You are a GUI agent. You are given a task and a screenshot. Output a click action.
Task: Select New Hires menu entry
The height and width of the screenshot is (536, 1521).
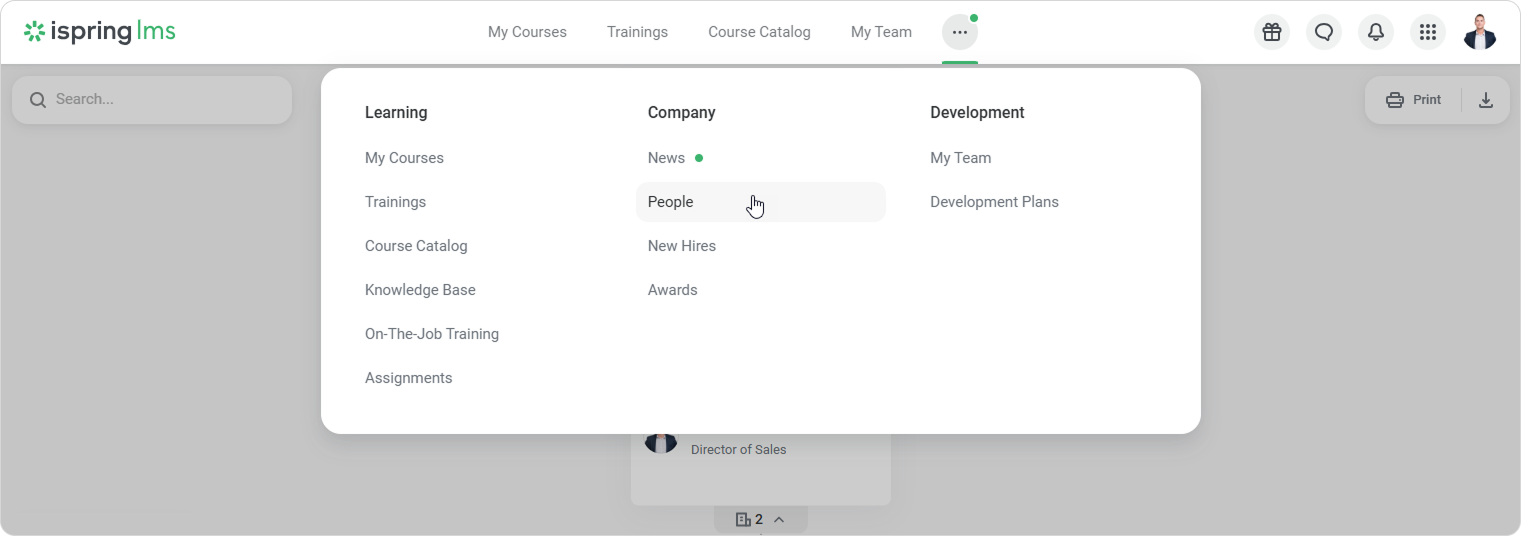coord(682,246)
